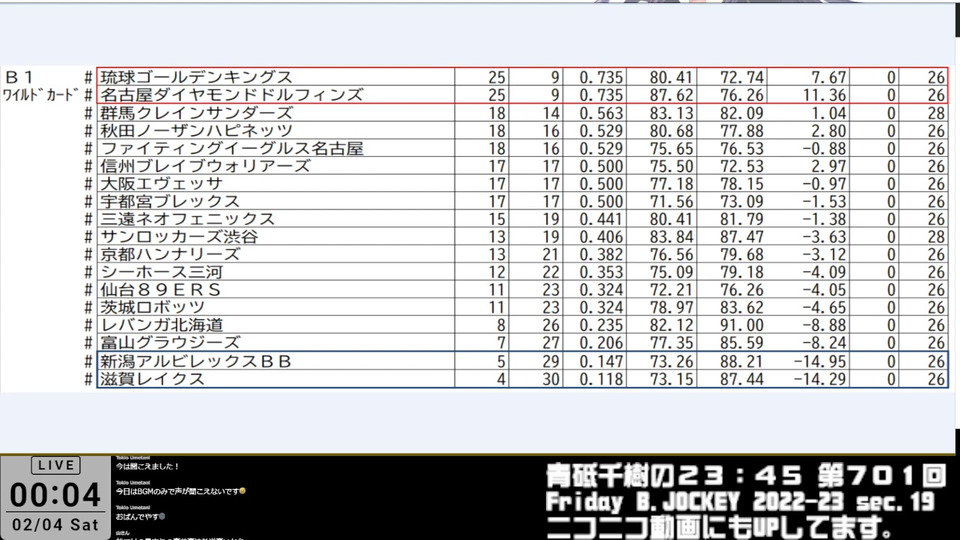Image resolution: width=960 pixels, height=540 pixels.
Task: Click the 83.13 value in 群馬 row
Action: (672, 113)
